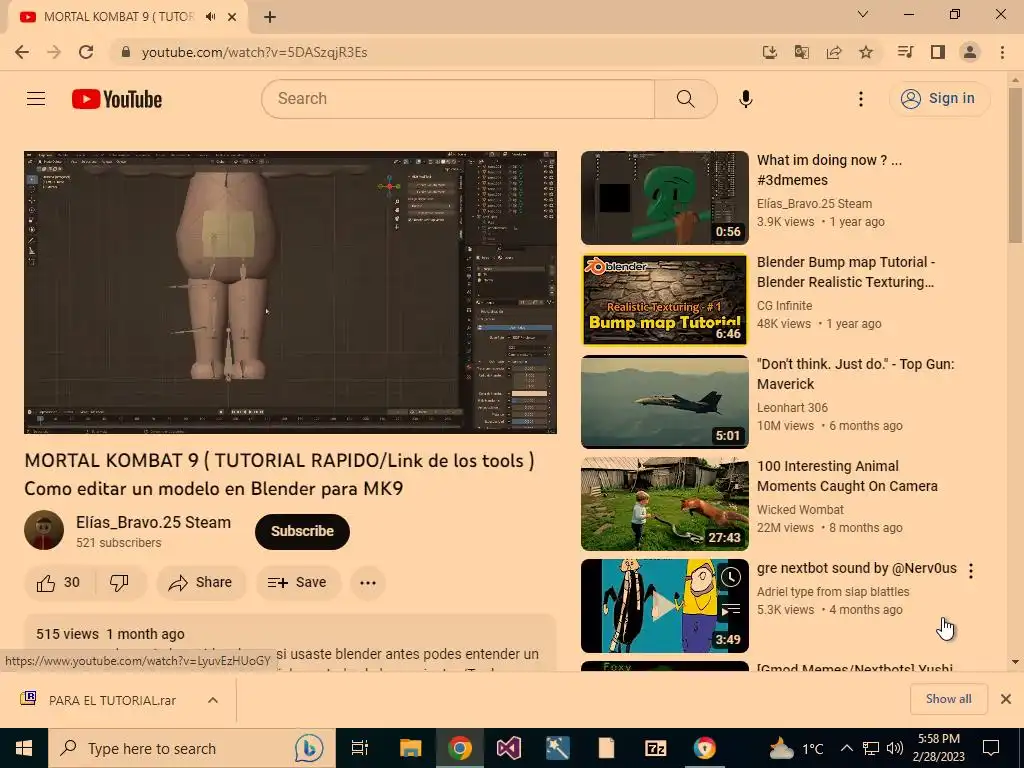Start voice search with the microphone

click(746, 99)
